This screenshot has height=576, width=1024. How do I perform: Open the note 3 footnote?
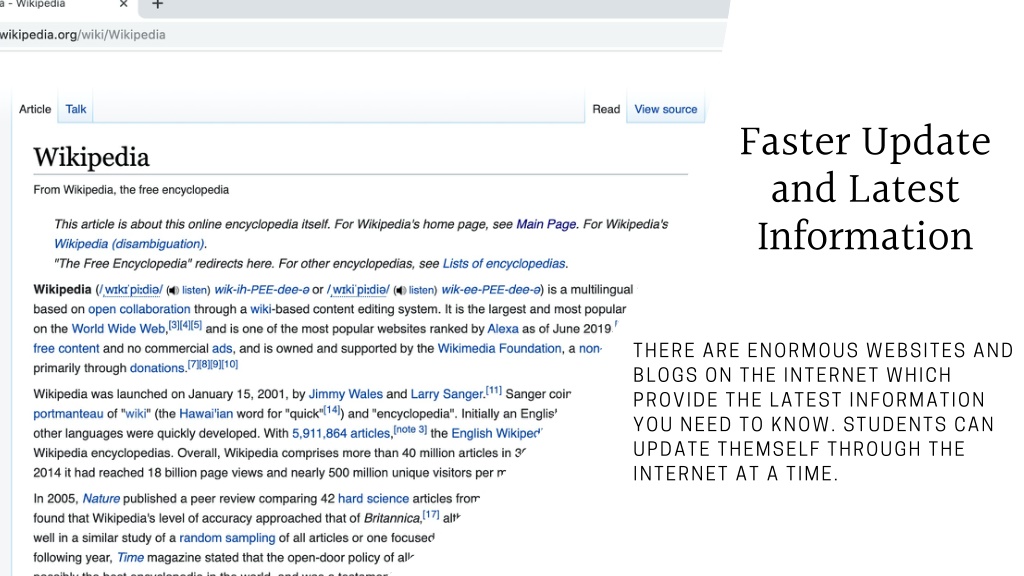click(x=410, y=430)
